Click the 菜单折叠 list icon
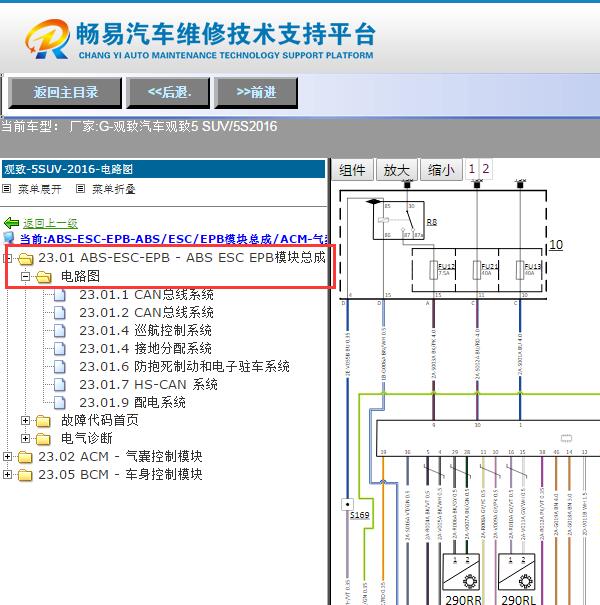 point(80,189)
